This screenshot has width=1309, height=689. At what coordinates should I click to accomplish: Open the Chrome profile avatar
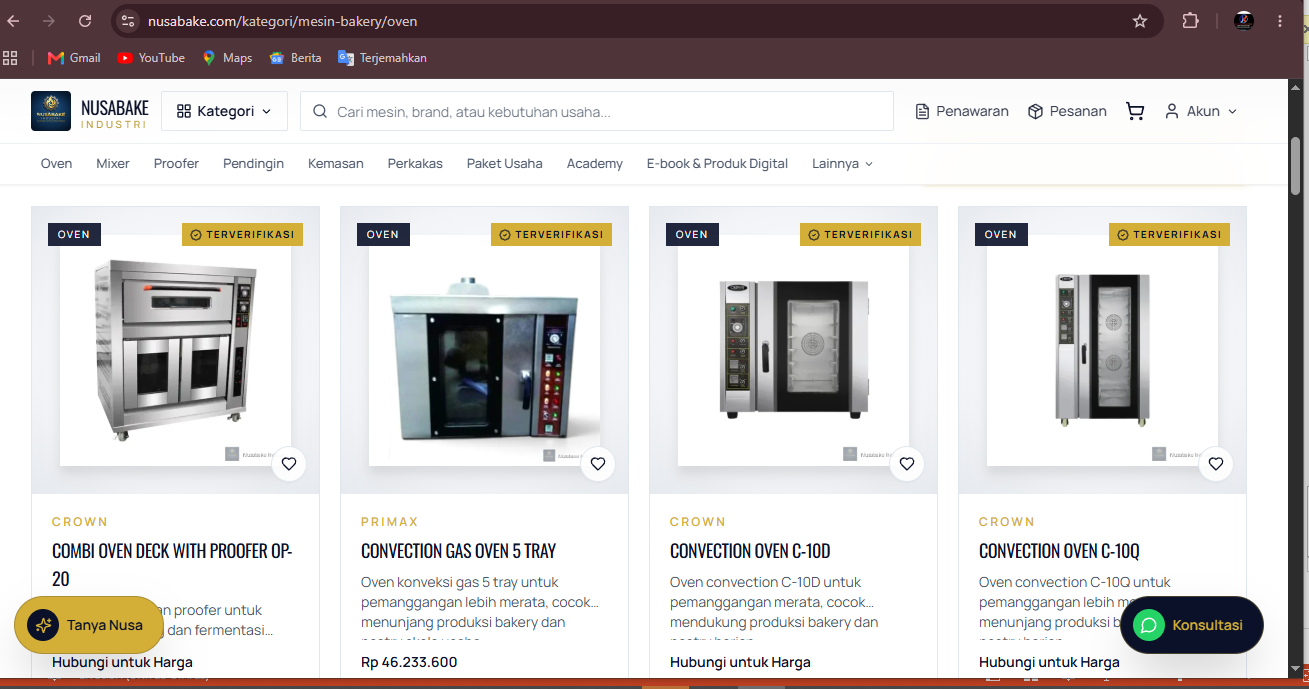pyautogui.click(x=1244, y=21)
